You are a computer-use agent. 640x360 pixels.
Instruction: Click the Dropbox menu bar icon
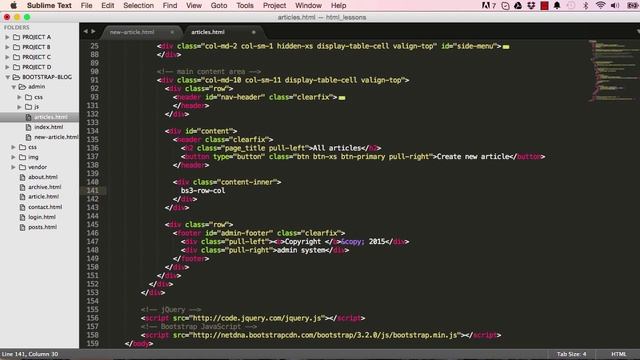[531, 5]
